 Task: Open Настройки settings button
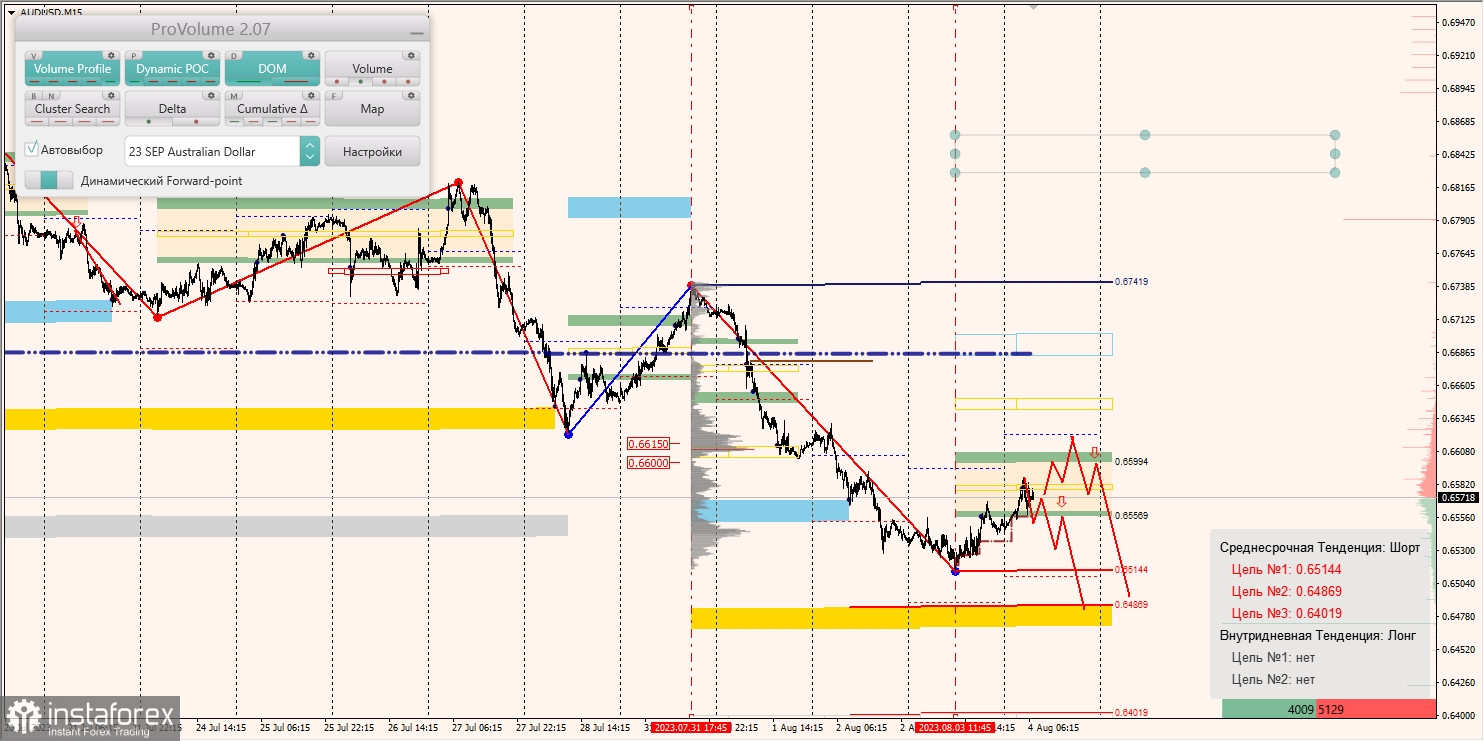pyautogui.click(x=373, y=151)
